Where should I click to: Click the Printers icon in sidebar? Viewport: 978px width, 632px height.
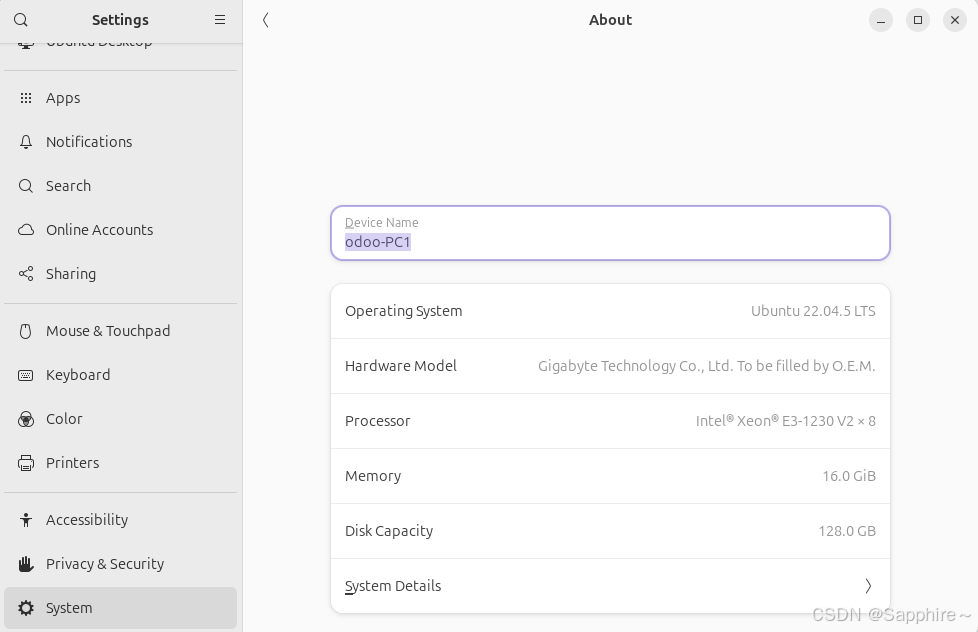[x=26, y=463]
